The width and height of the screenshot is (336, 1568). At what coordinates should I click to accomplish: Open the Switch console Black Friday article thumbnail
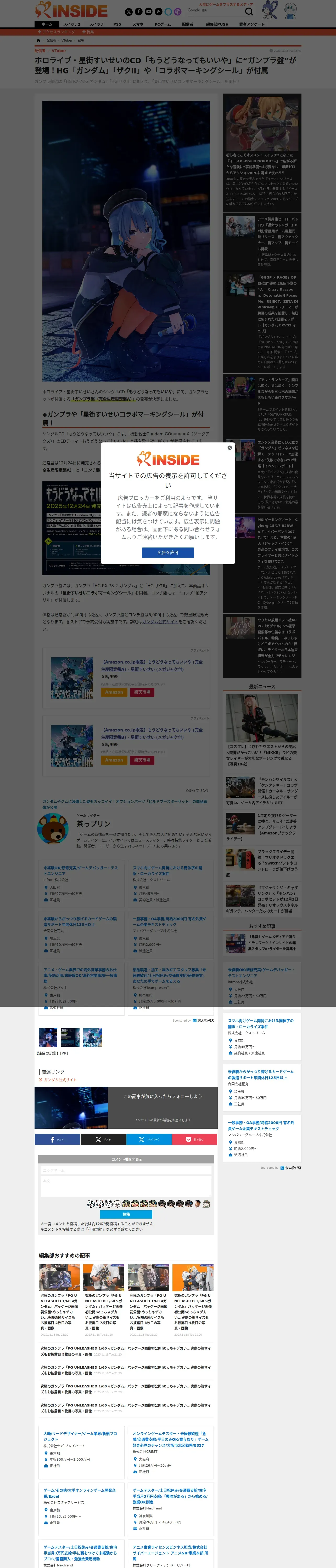click(241, 860)
